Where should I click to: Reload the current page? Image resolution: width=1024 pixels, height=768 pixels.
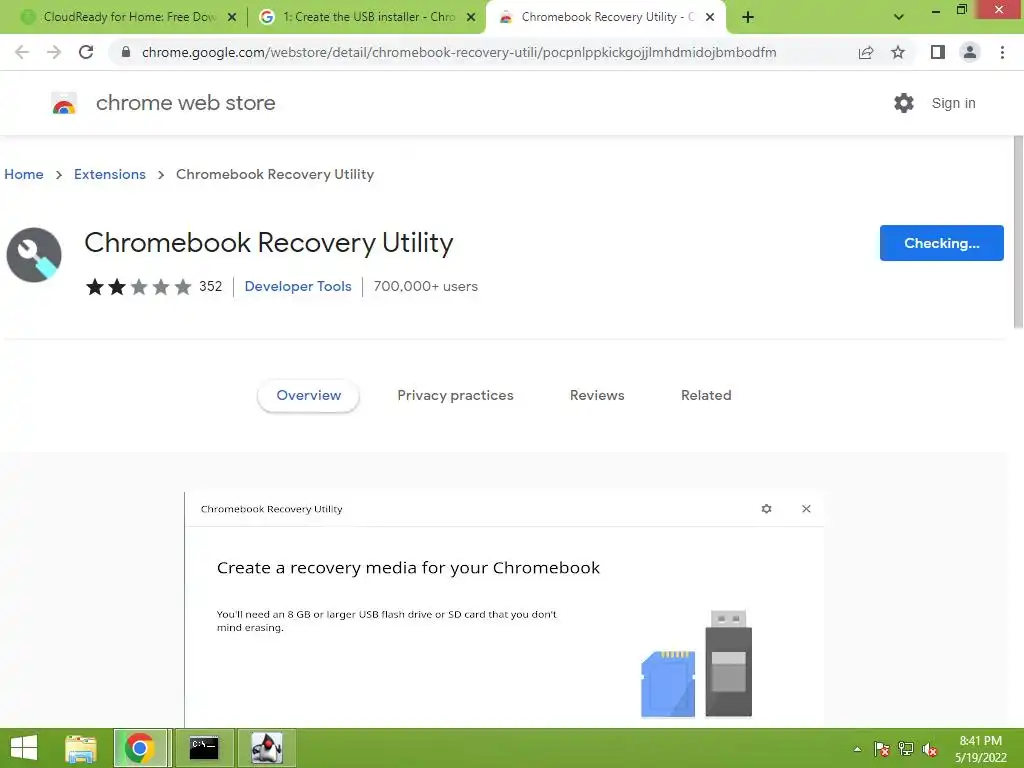click(86, 52)
